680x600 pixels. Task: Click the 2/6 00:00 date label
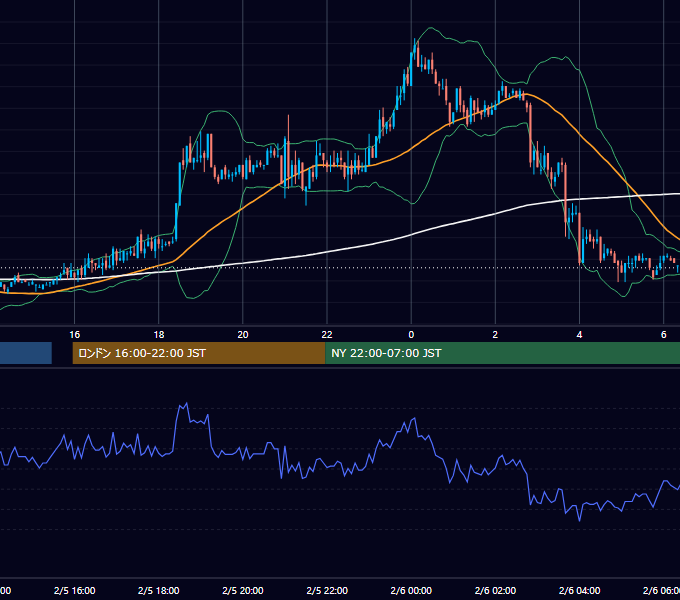coord(411,590)
